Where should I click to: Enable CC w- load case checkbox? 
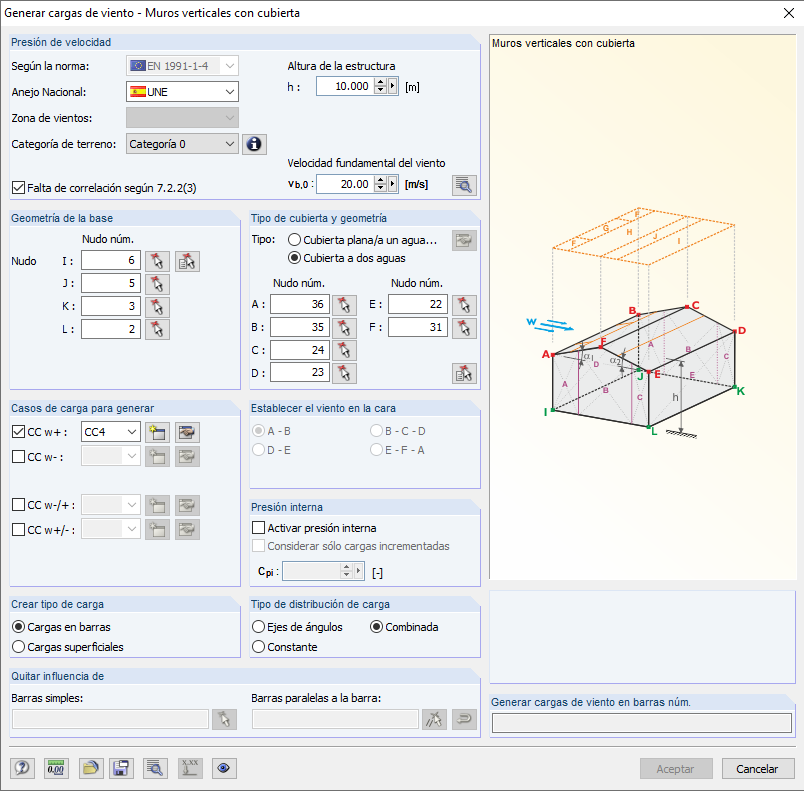click(18, 456)
